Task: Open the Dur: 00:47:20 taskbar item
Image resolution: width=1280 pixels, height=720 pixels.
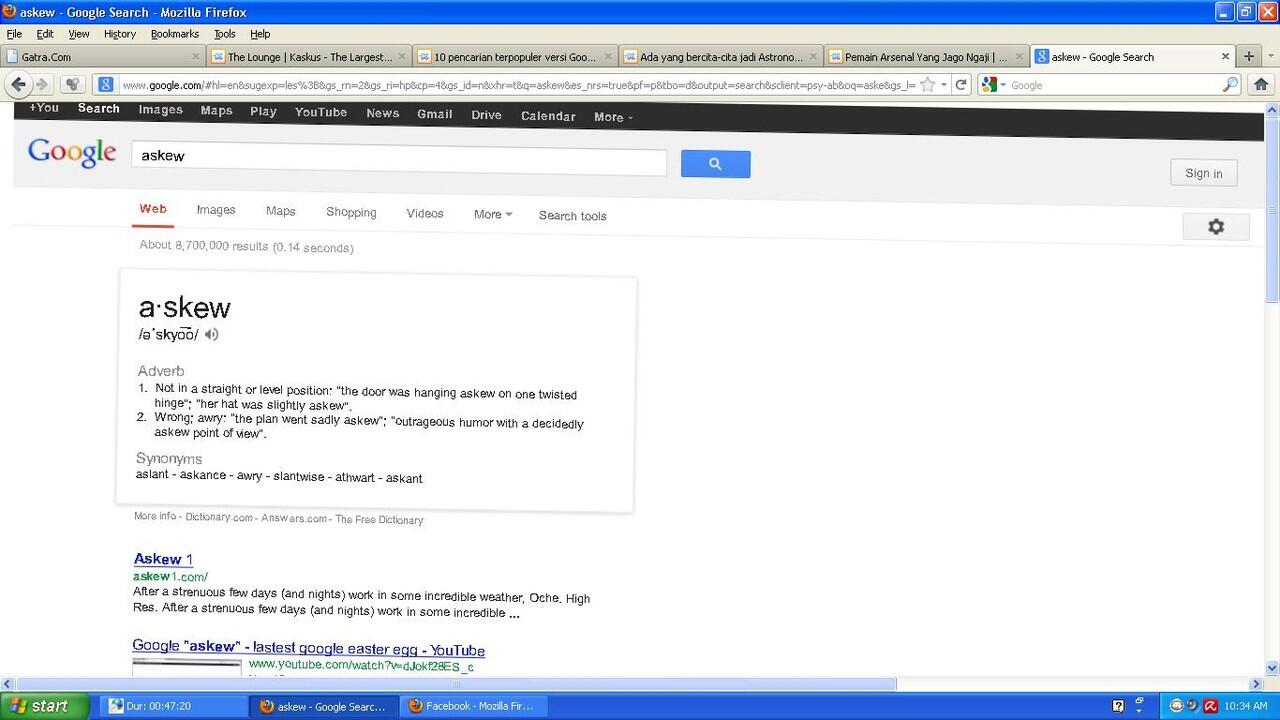Action: pos(175,706)
